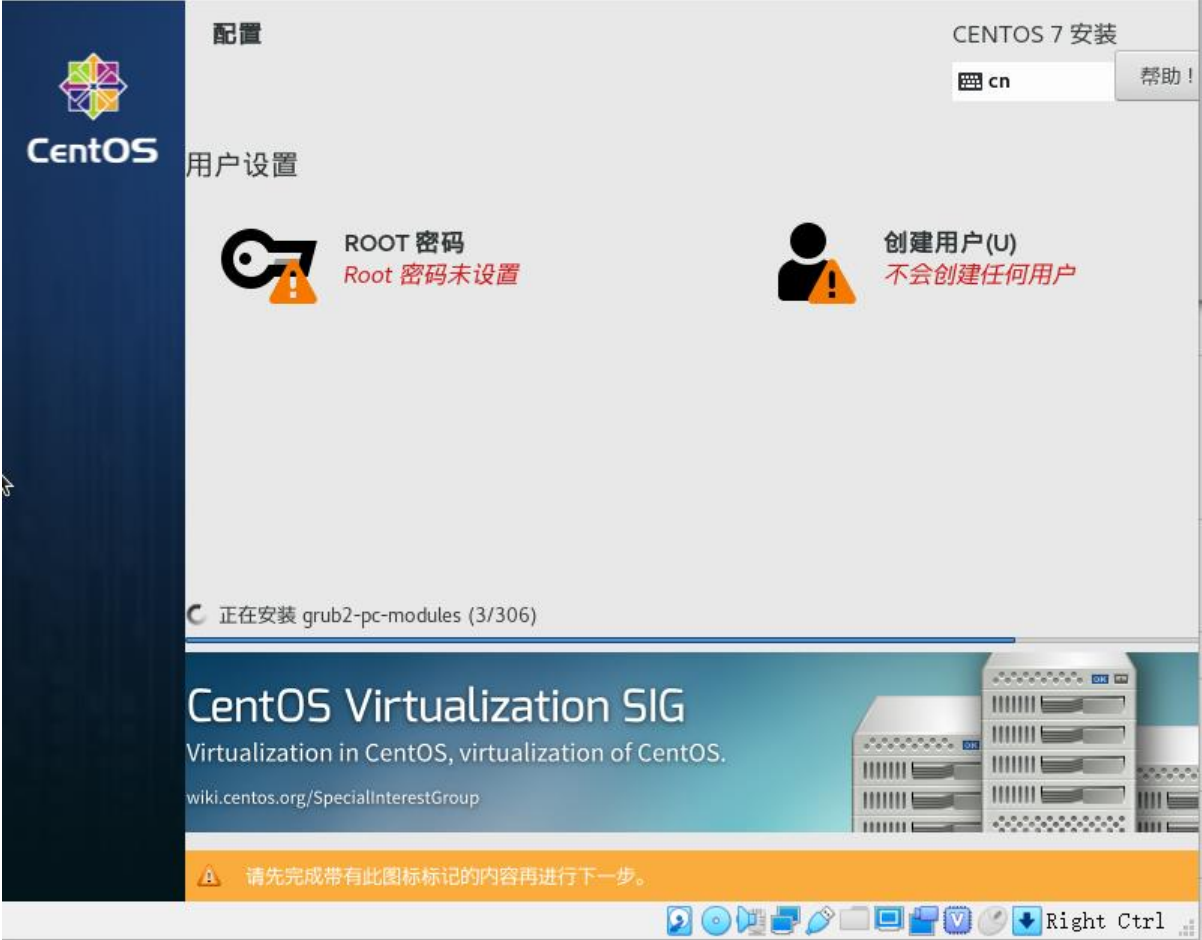This screenshot has width=1202, height=940.
Task: Click the 配置 page heading
Action: (x=237, y=34)
